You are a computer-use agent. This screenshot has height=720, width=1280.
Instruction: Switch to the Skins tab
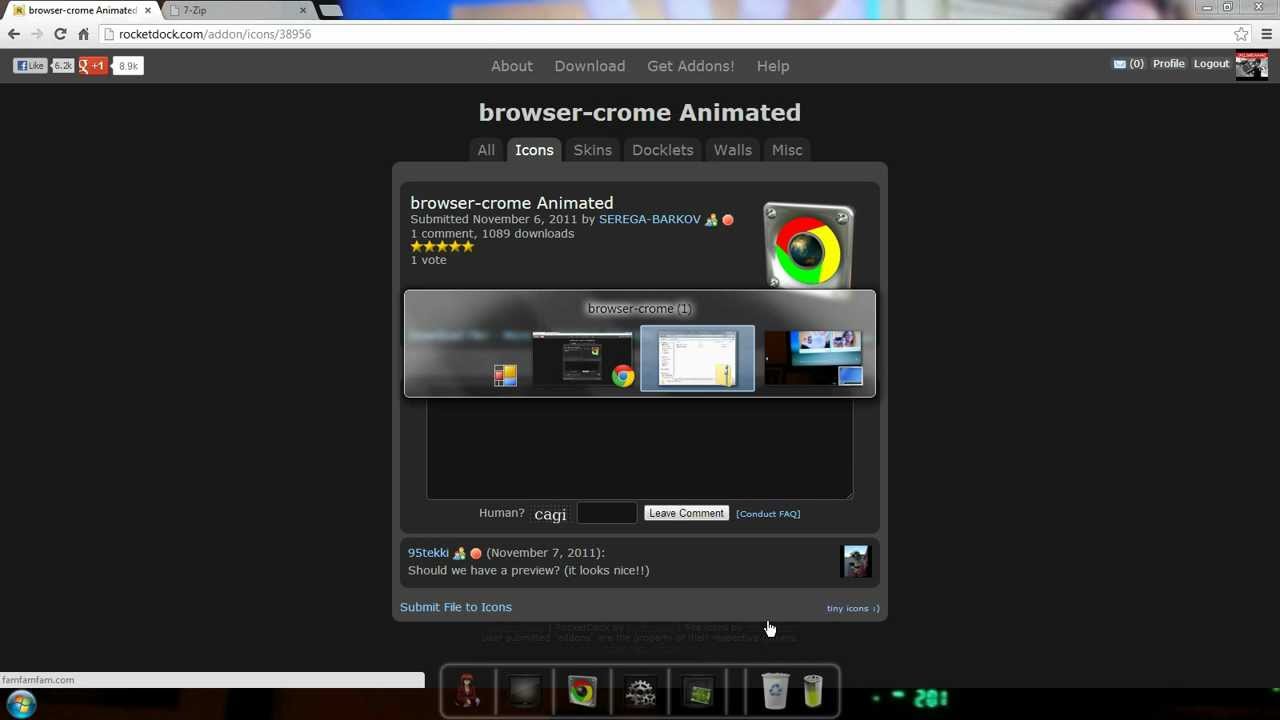point(592,150)
